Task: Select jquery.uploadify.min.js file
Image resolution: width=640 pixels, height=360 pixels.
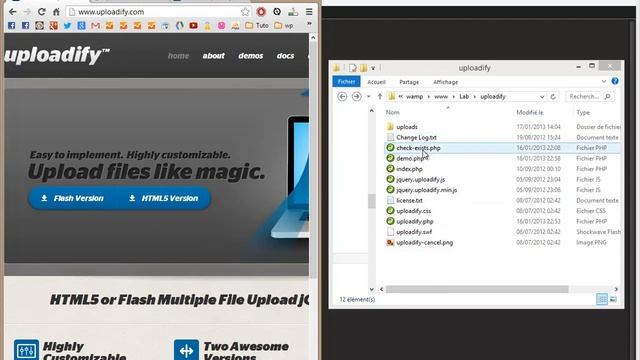Action: tap(427, 190)
